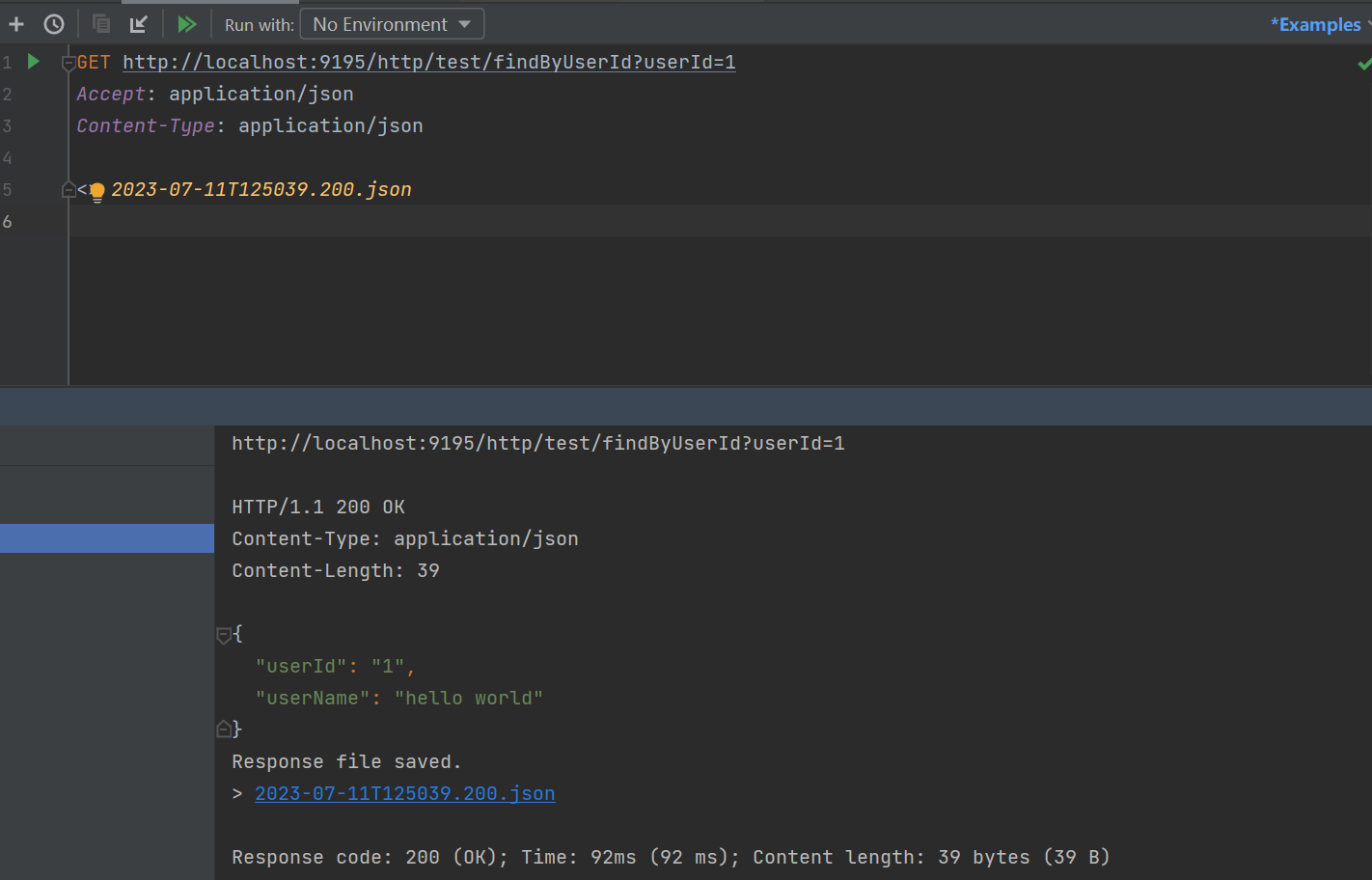Run the GET request from gutter play icon
The height and width of the screenshot is (880, 1372).
(x=34, y=62)
